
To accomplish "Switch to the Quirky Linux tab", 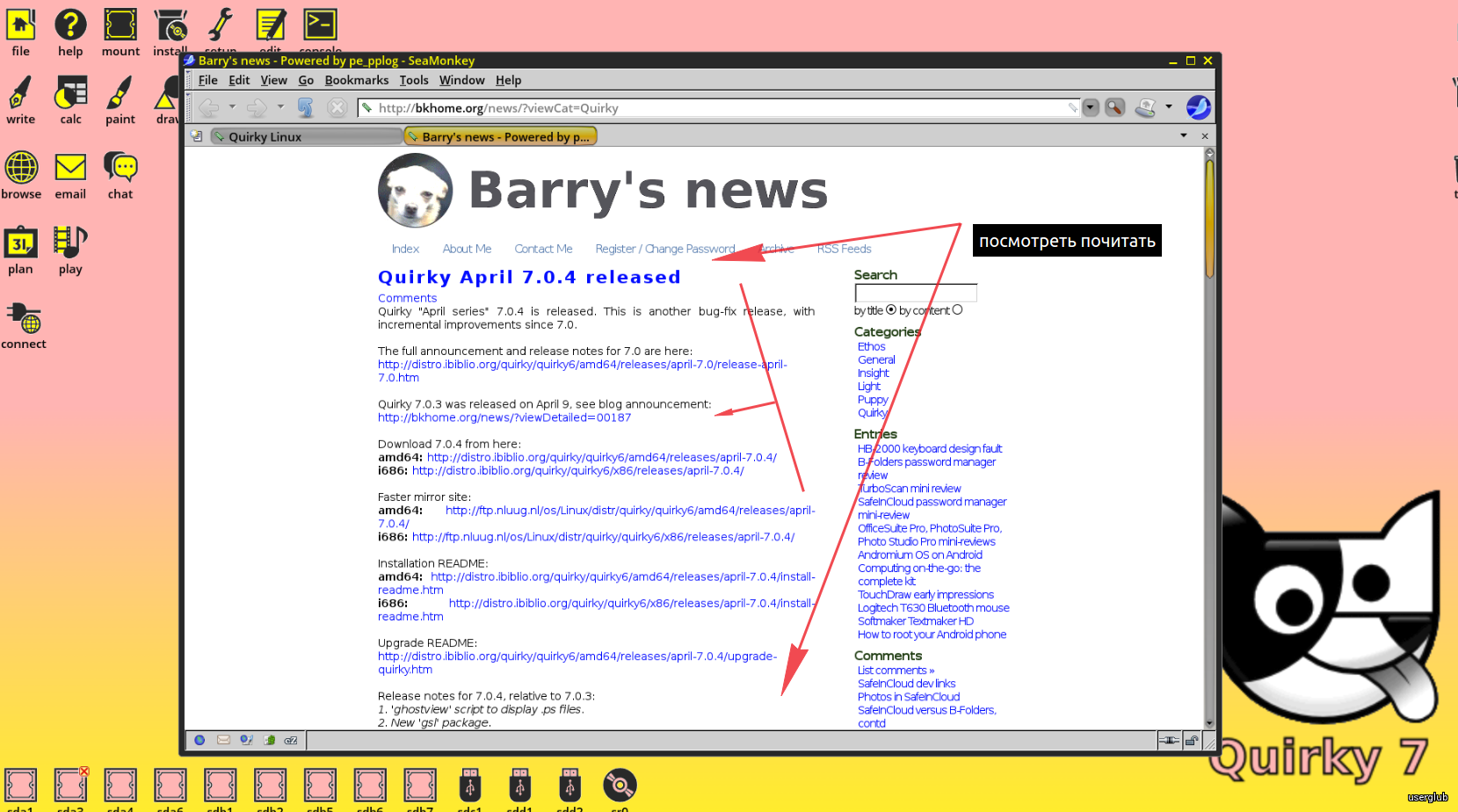I will click(306, 136).
